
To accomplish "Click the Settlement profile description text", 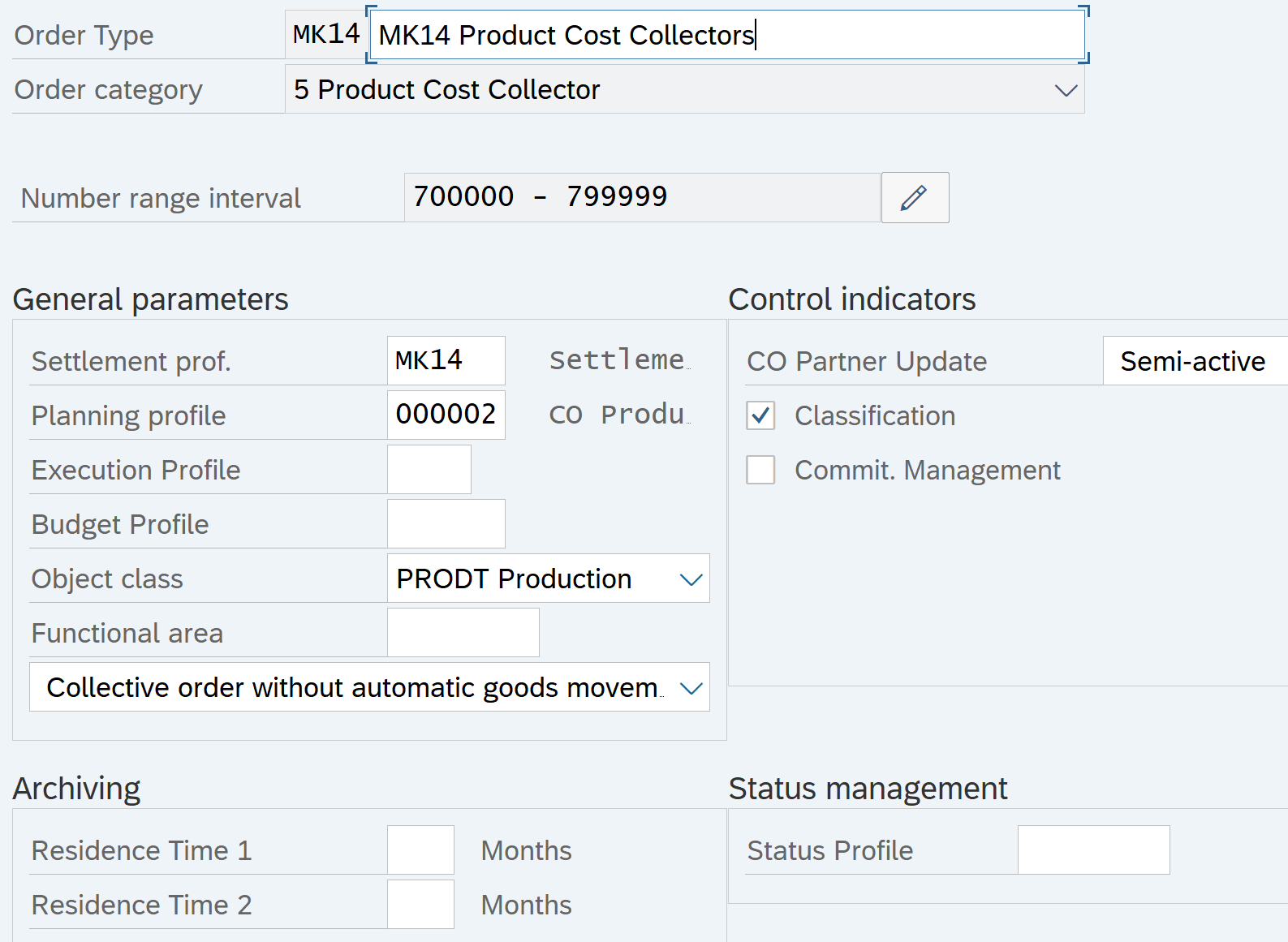I will click(x=618, y=360).
